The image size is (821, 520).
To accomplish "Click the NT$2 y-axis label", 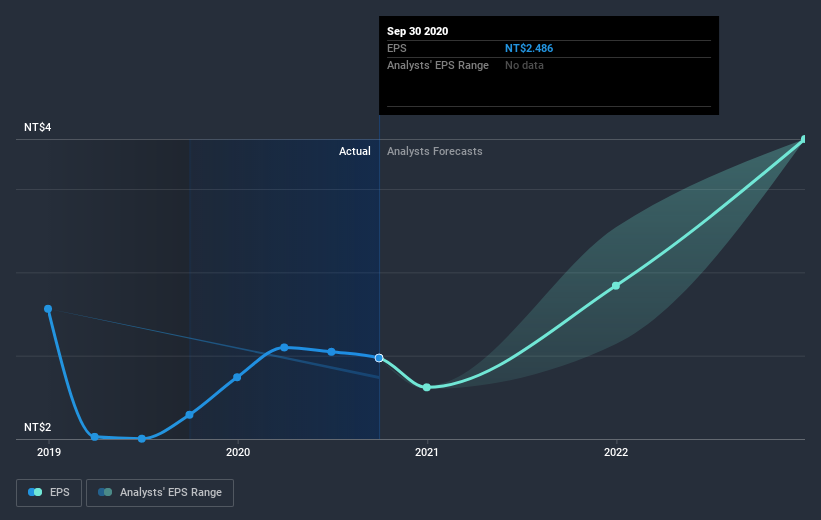I will coord(38,428).
